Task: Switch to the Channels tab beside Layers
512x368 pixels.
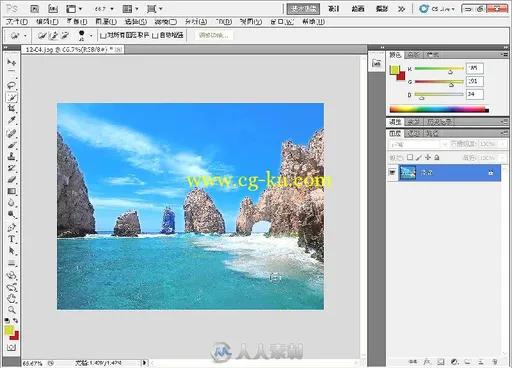Action: (x=414, y=133)
